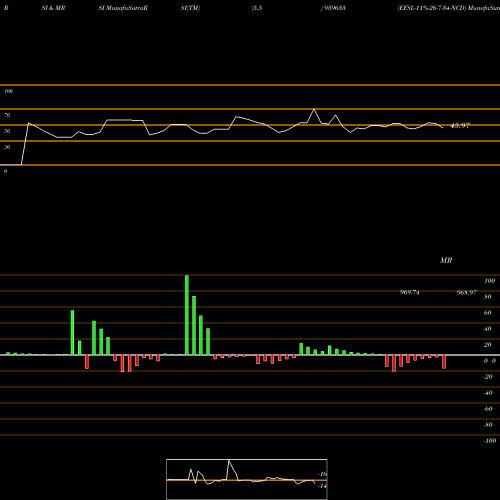
Task: Click the '968.97' price value
Action: (x=467, y=292)
